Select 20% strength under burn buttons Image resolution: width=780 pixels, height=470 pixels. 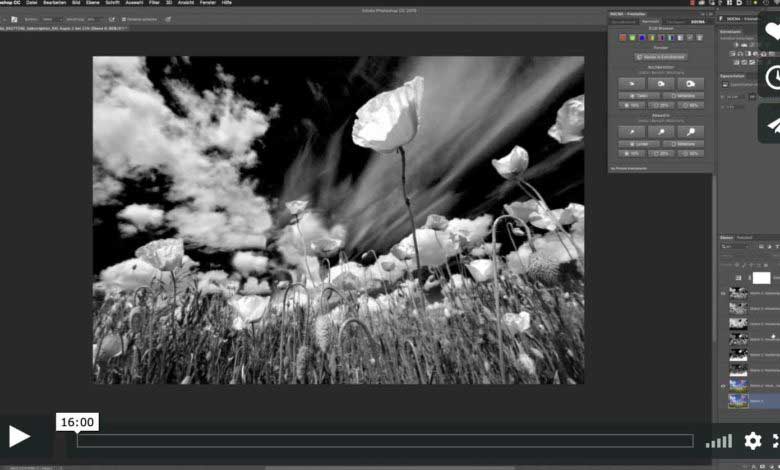(661, 105)
